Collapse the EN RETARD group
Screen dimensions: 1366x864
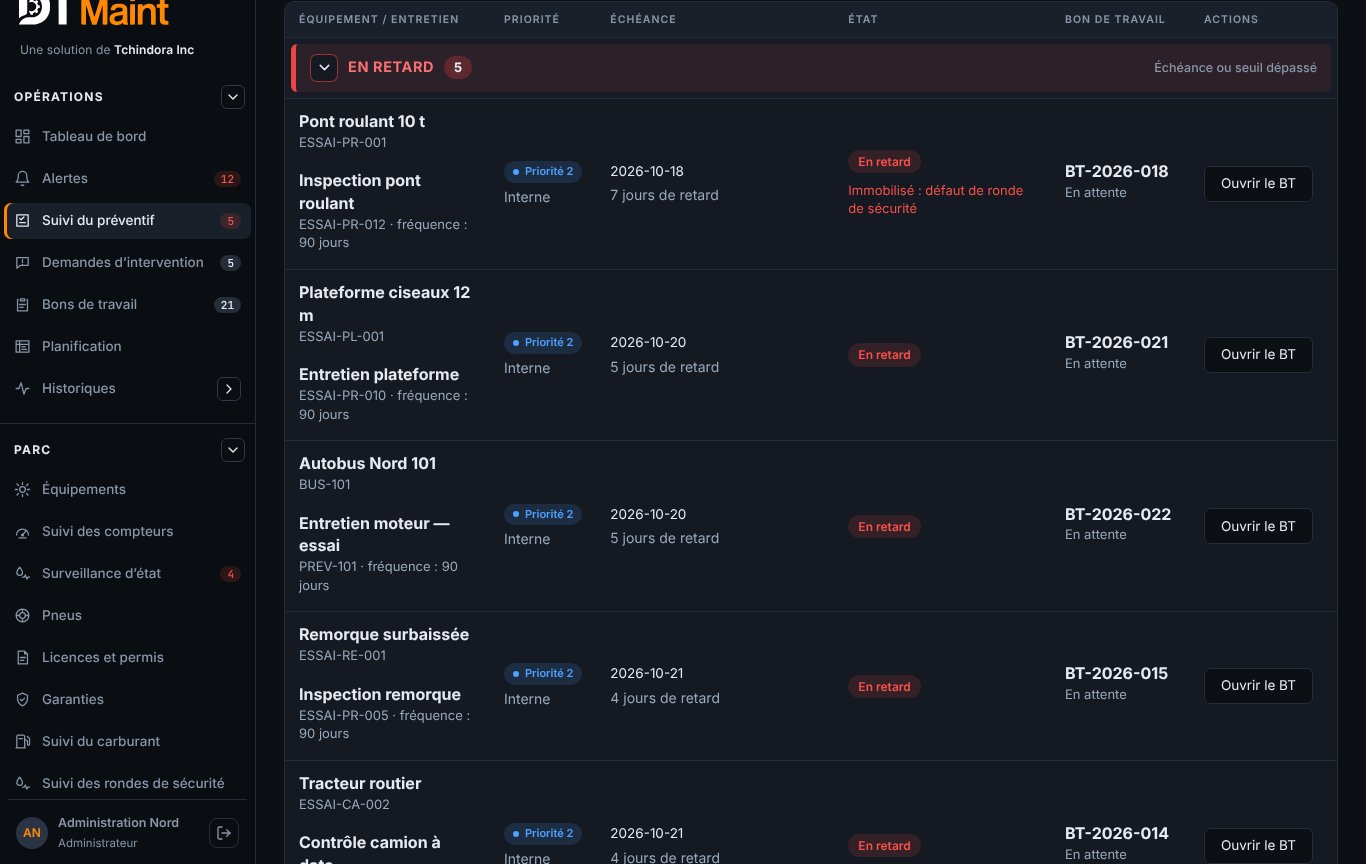324,68
